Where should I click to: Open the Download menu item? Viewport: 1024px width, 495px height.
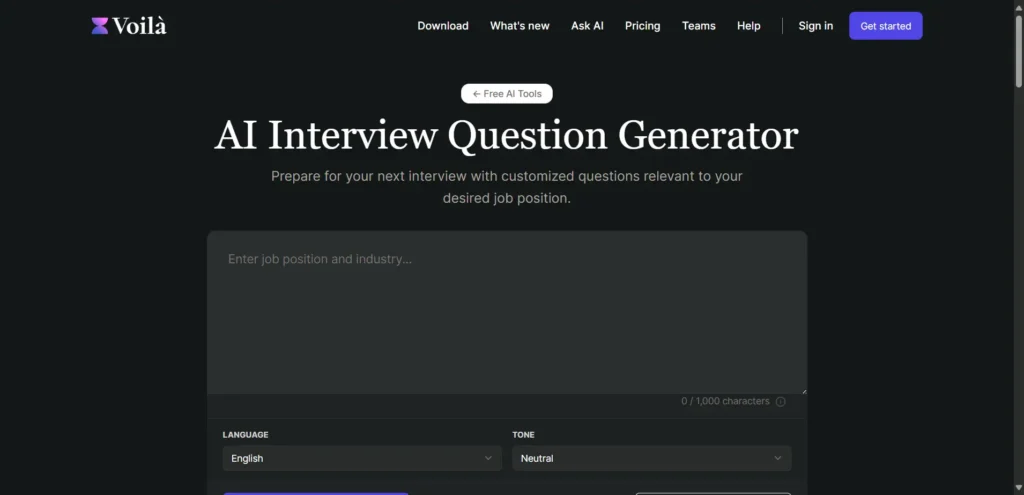(x=443, y=26)
